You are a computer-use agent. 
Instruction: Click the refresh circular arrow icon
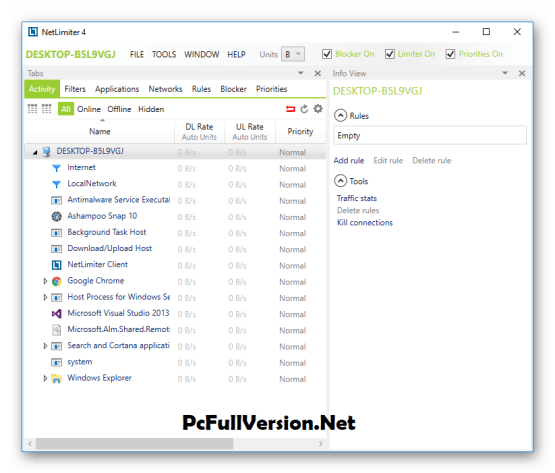304,109
